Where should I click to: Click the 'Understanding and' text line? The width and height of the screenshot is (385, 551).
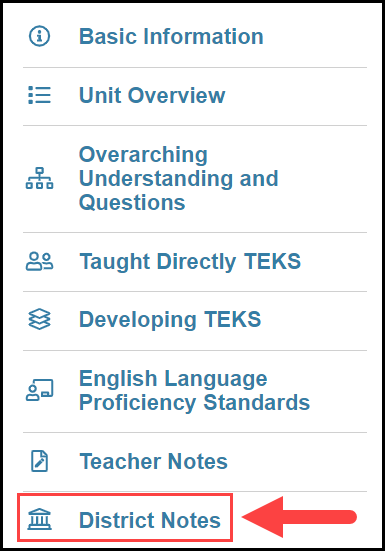click(179, 179)
